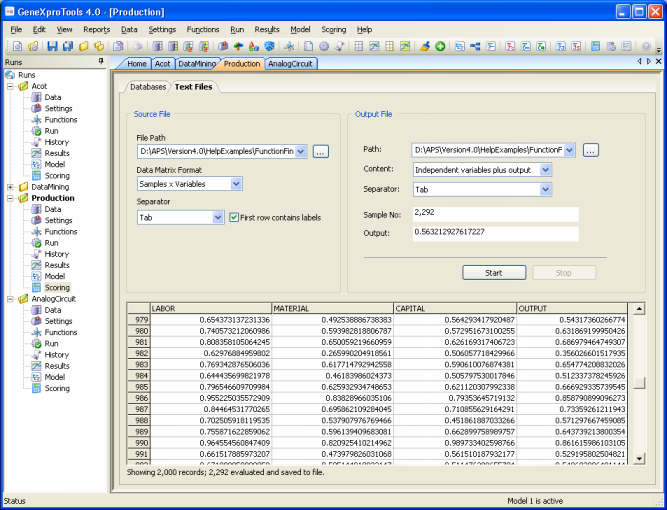Switch to the Databases tab
667x510 pixels.
(148, 87)
